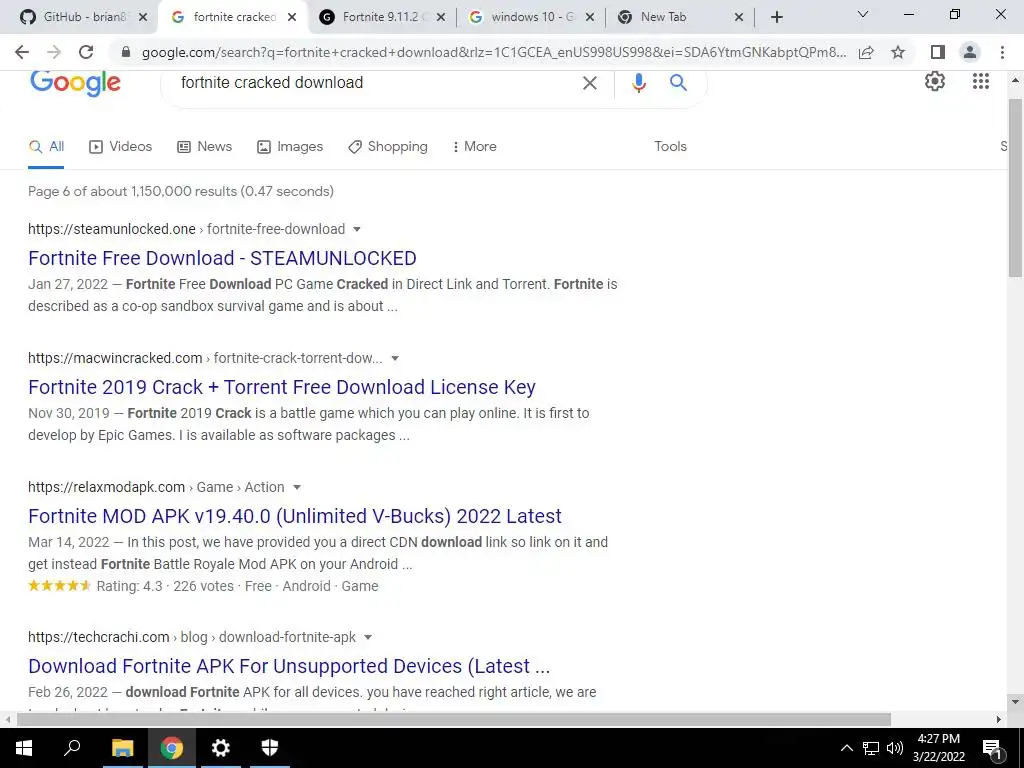Close the New Tab tab
This screenshot has height=768, width=1024.
pyautogui.click(x=739, y=17)
